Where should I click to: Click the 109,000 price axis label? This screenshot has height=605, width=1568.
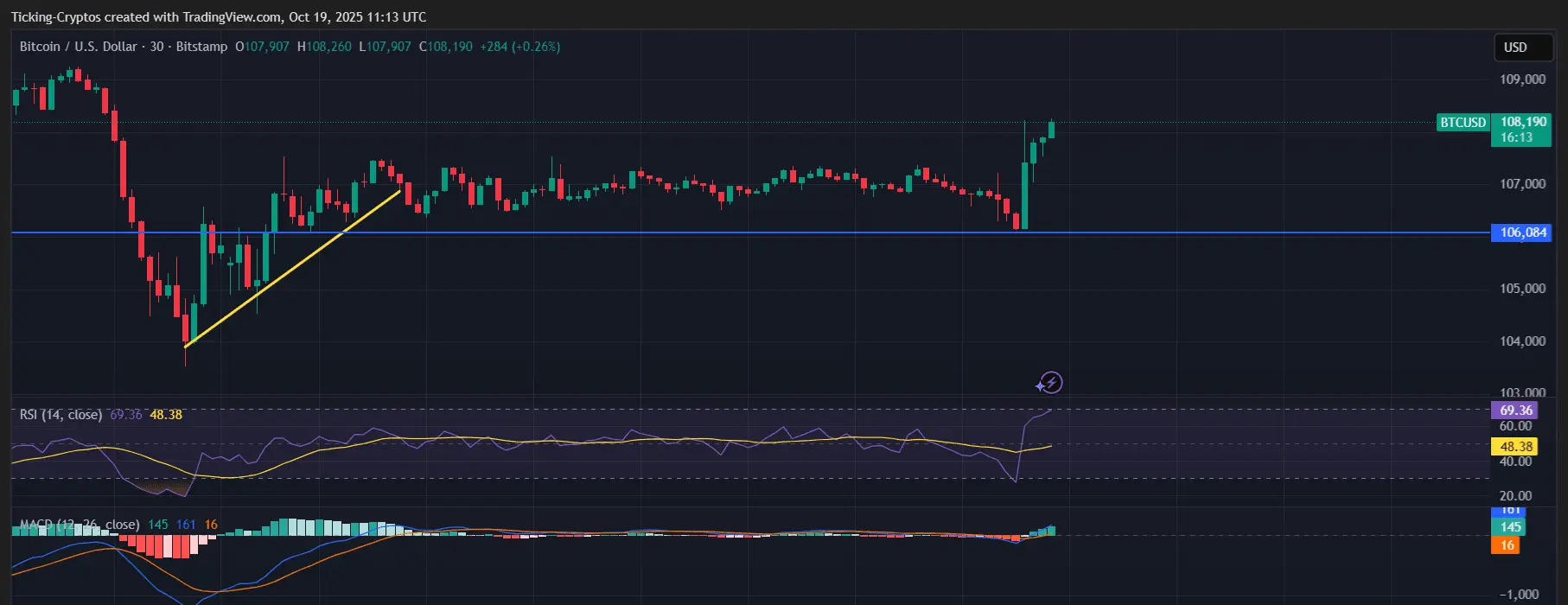pos(1522,80)
